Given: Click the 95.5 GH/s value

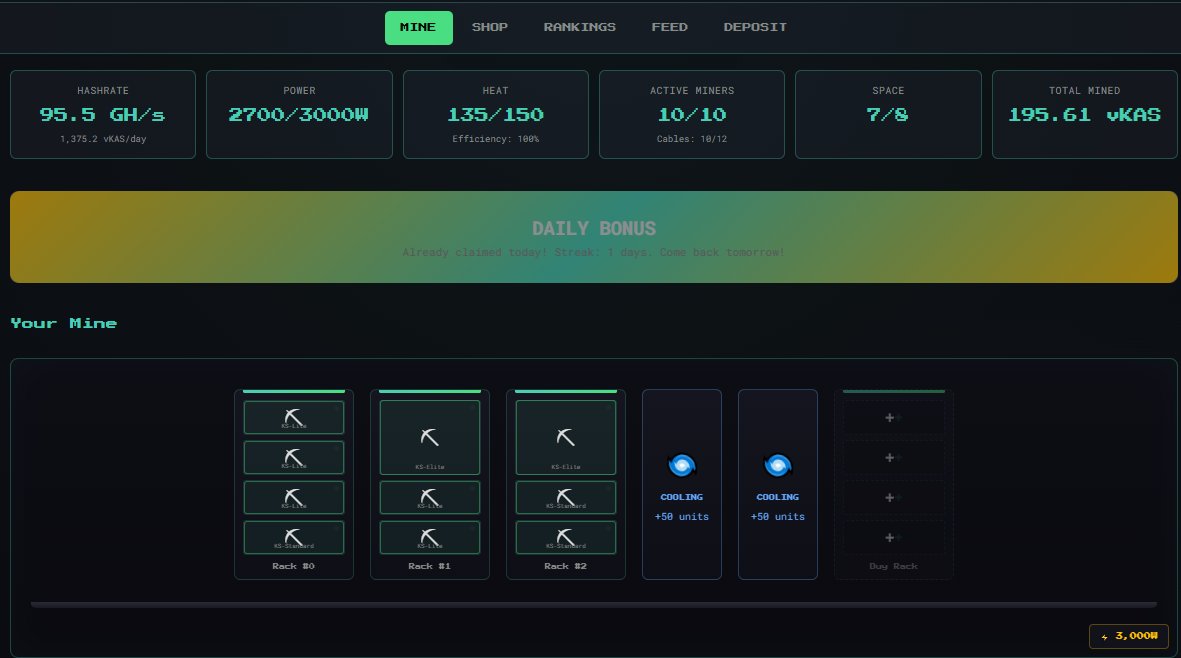Looking at the screenshot, I should 102,114.
